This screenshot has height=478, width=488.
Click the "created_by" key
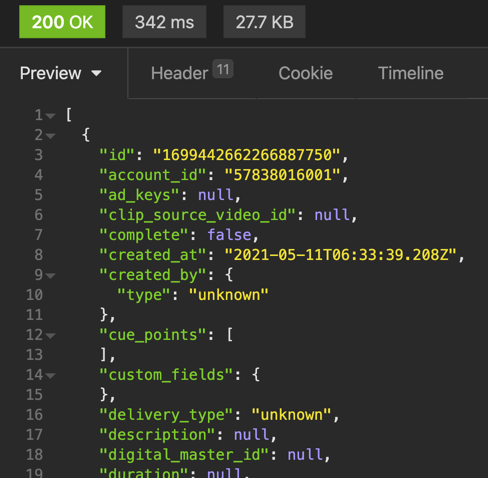tap(153, 275)
